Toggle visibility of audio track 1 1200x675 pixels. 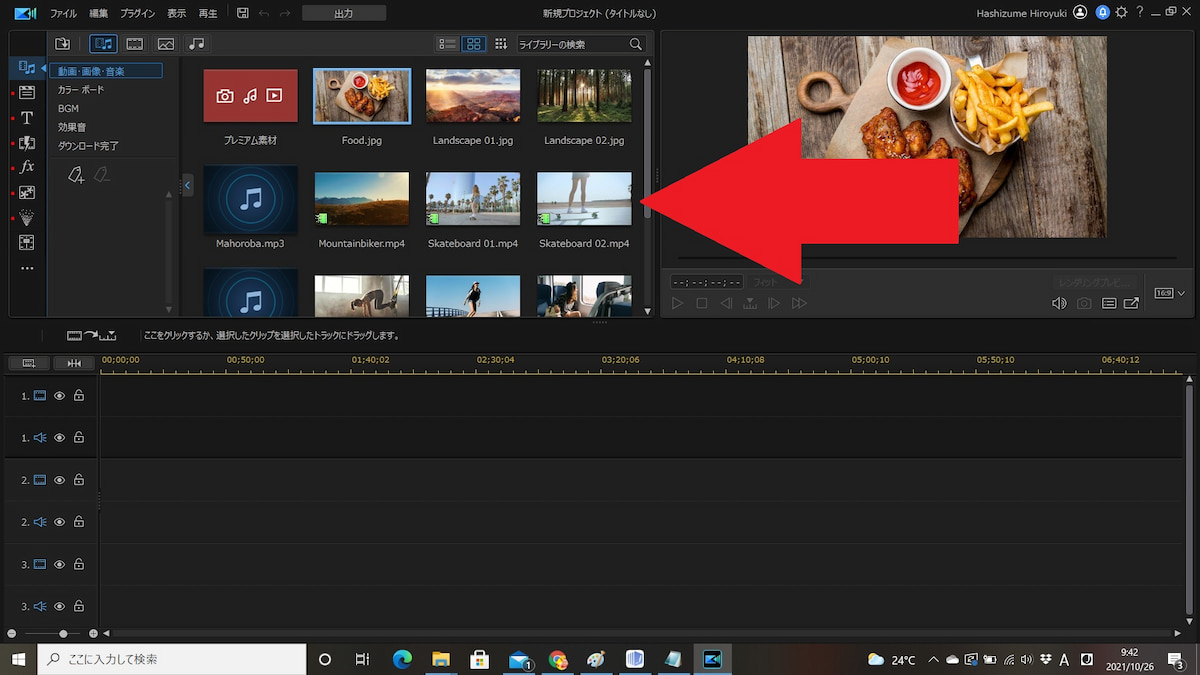point(59,438)
